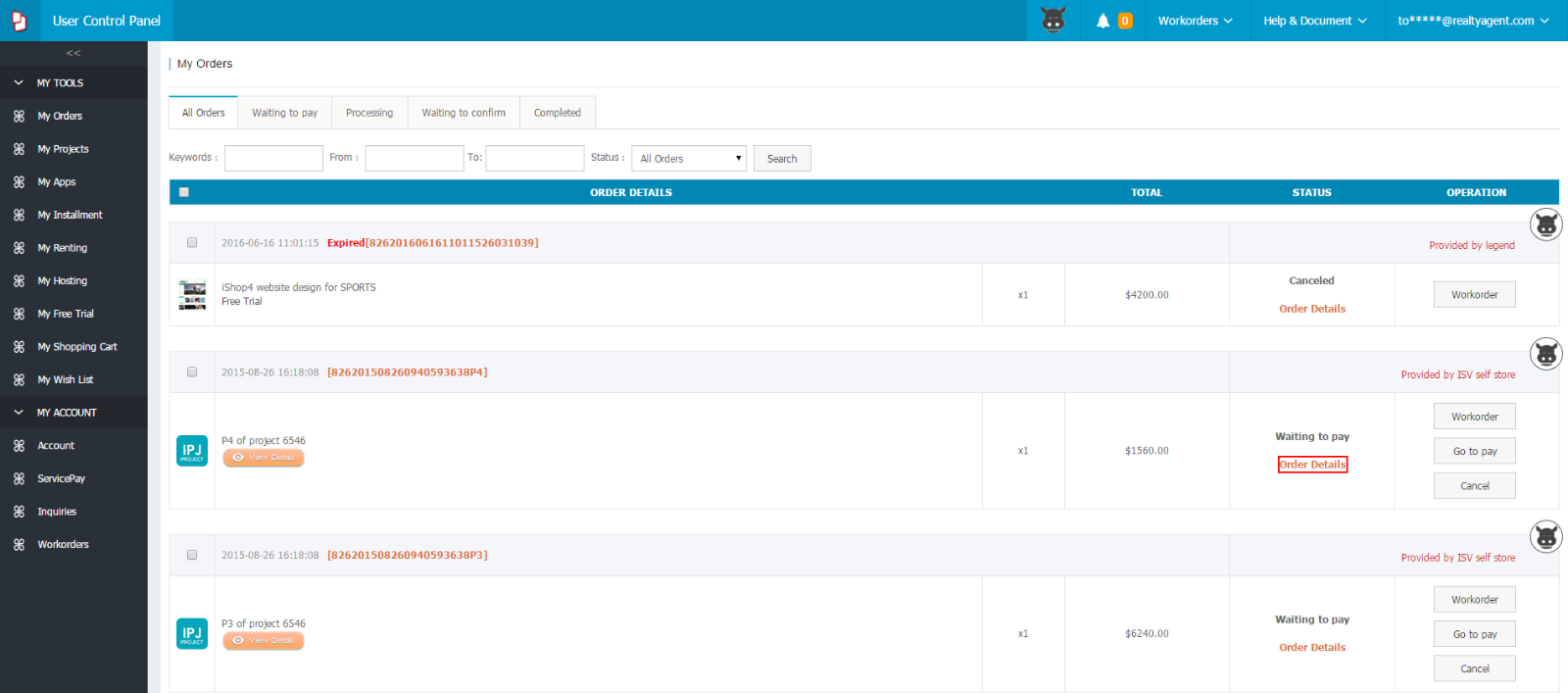Click the Inquiries sidebar icon

tap(19, 512)
